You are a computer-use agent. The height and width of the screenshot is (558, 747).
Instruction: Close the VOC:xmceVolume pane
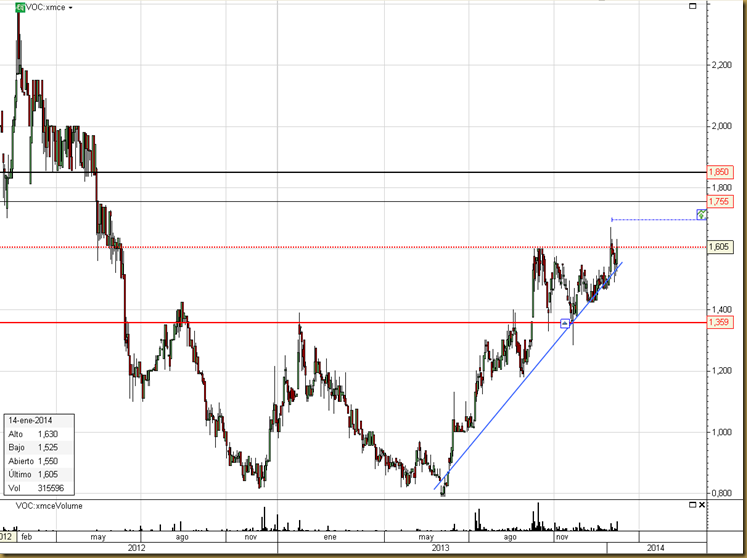(x=702, y=505)
